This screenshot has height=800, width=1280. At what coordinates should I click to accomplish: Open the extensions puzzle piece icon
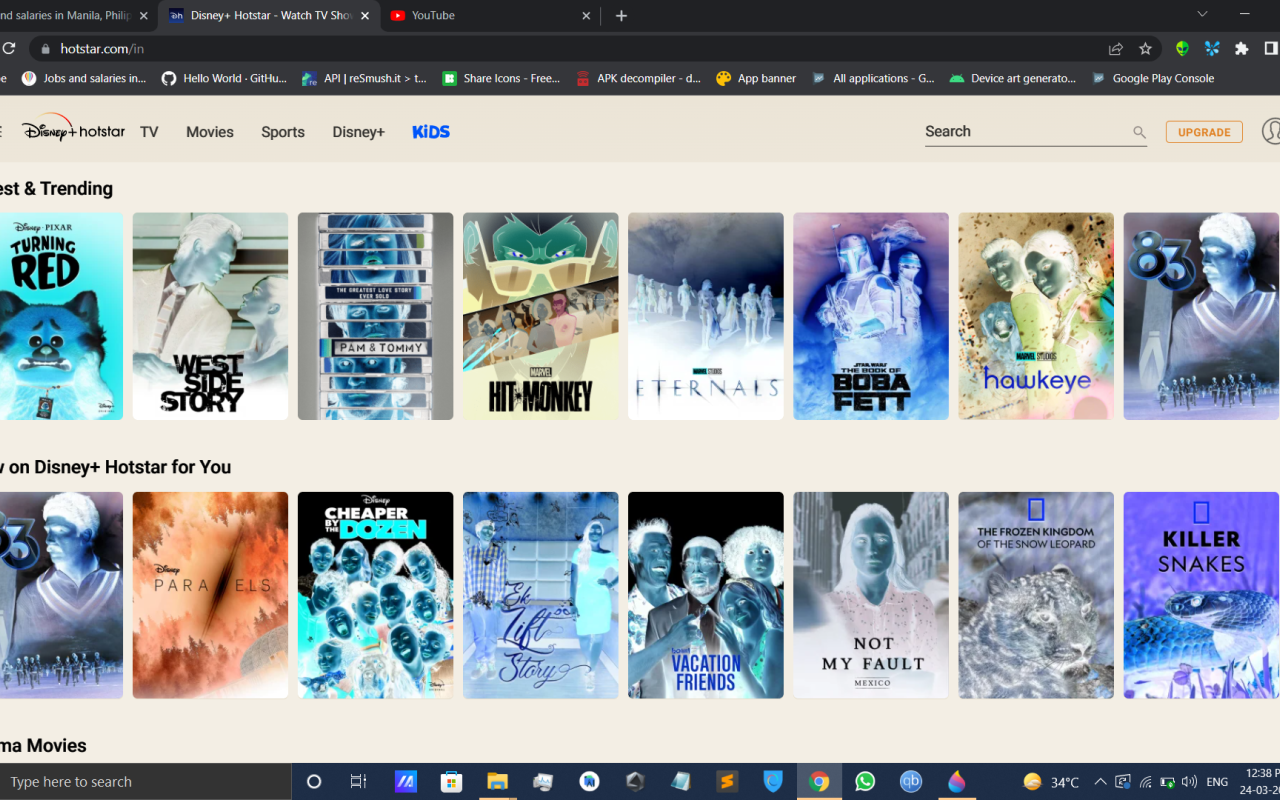pyautogui.click(x=1241, y=48)
